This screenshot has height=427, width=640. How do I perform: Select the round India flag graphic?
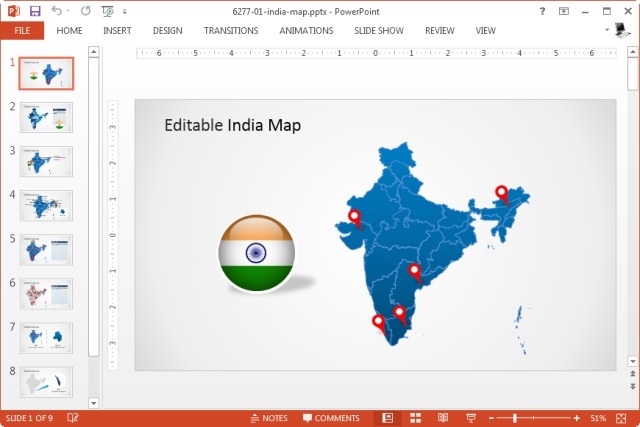tap(256, 253)
